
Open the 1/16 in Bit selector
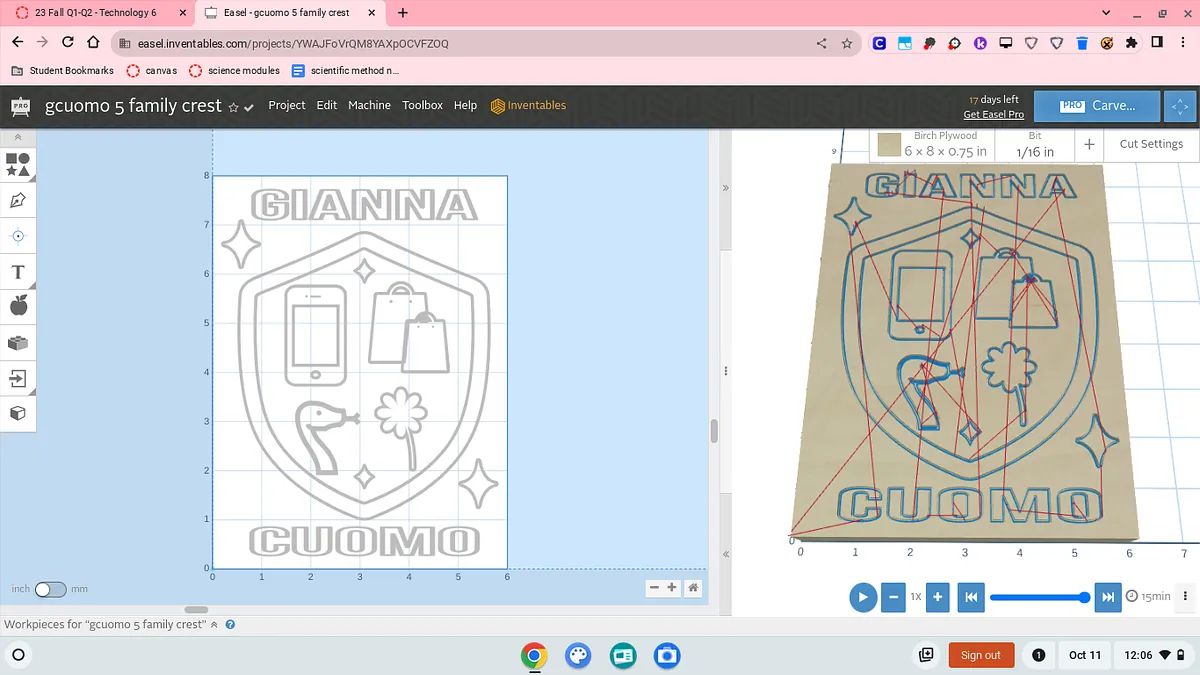click(1034, 145)
